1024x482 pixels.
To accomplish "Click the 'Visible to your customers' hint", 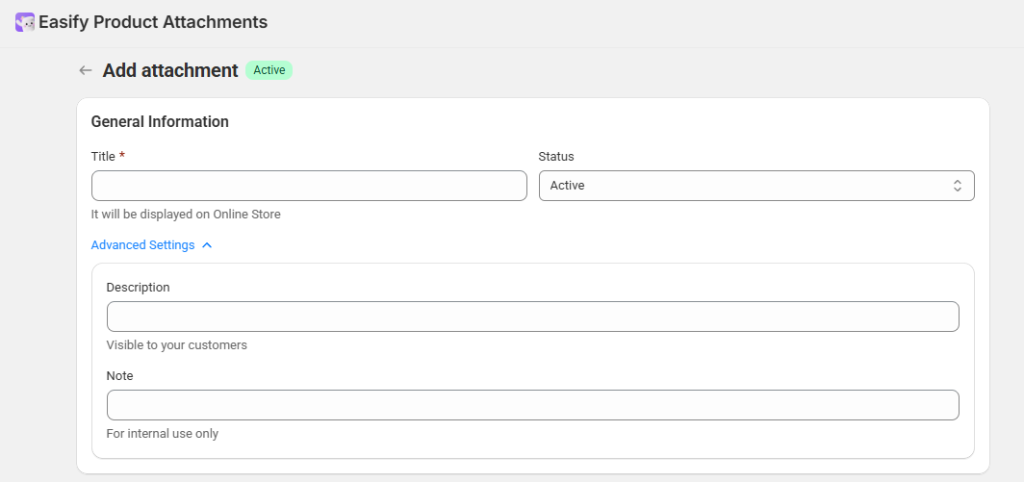I will [177, 345].
